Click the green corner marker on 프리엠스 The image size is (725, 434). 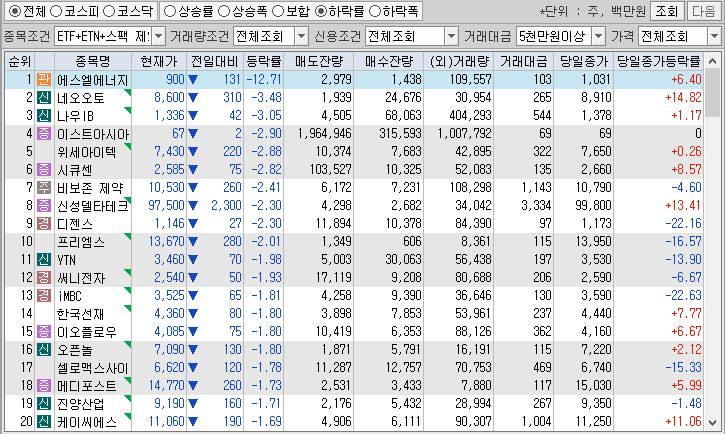coord(128,237)
